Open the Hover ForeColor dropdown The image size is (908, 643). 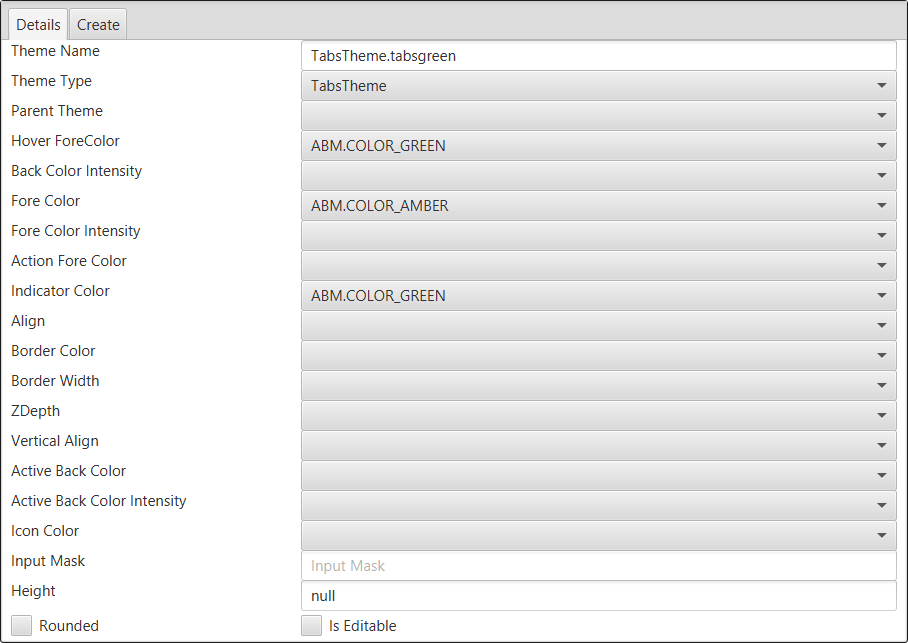(598, 146)
